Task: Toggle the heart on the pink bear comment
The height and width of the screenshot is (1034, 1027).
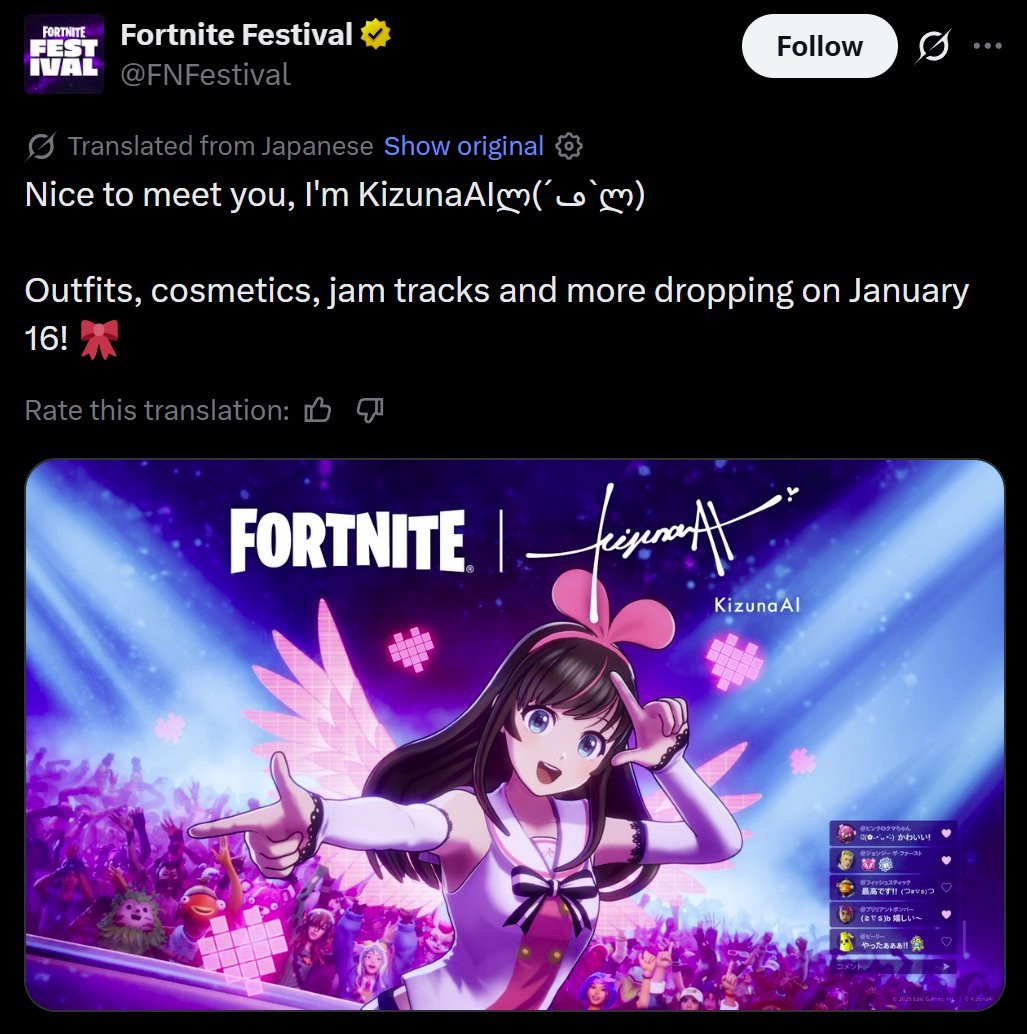Action: 946,833
